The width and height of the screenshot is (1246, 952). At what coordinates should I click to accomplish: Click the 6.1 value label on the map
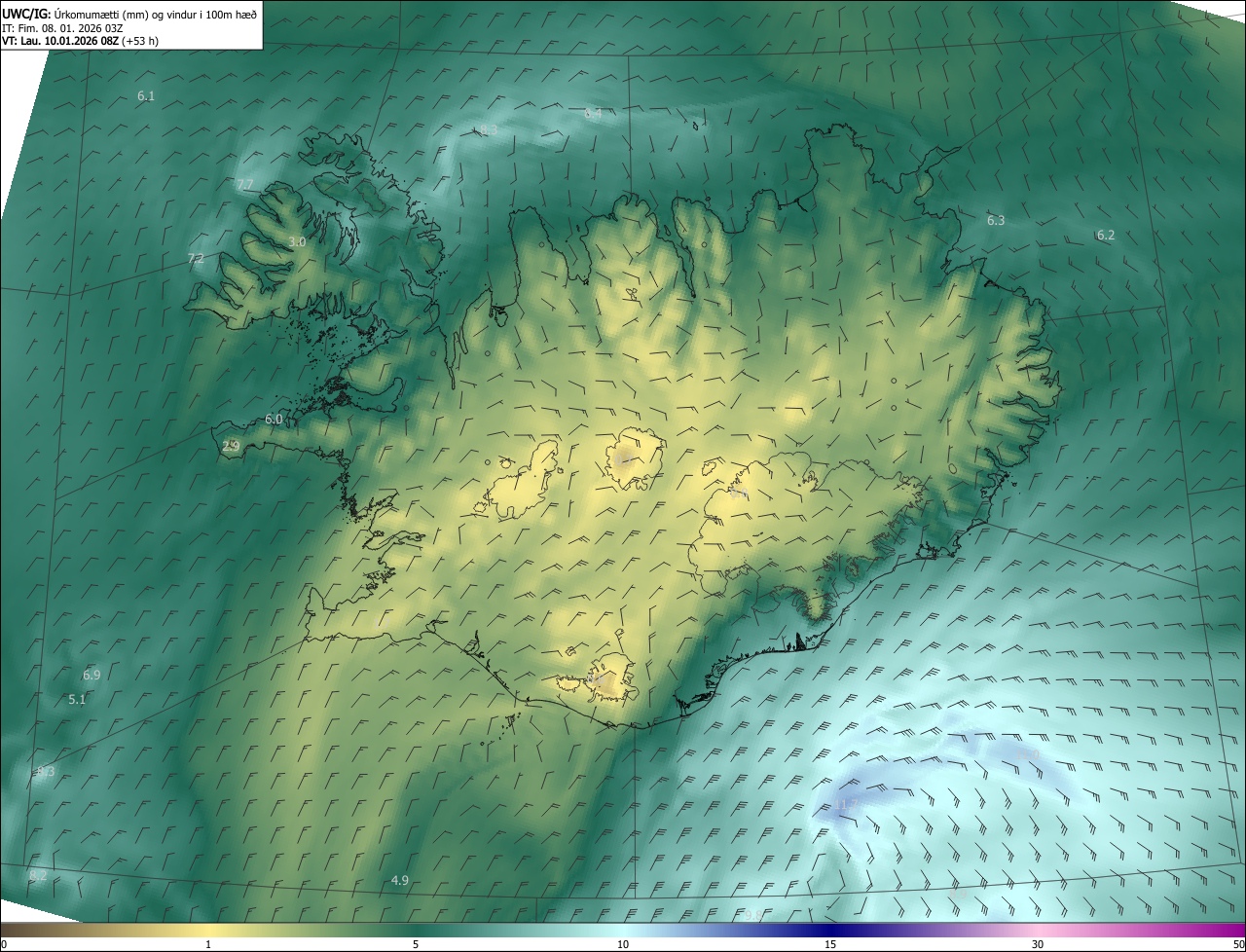(x=146, y=96)
